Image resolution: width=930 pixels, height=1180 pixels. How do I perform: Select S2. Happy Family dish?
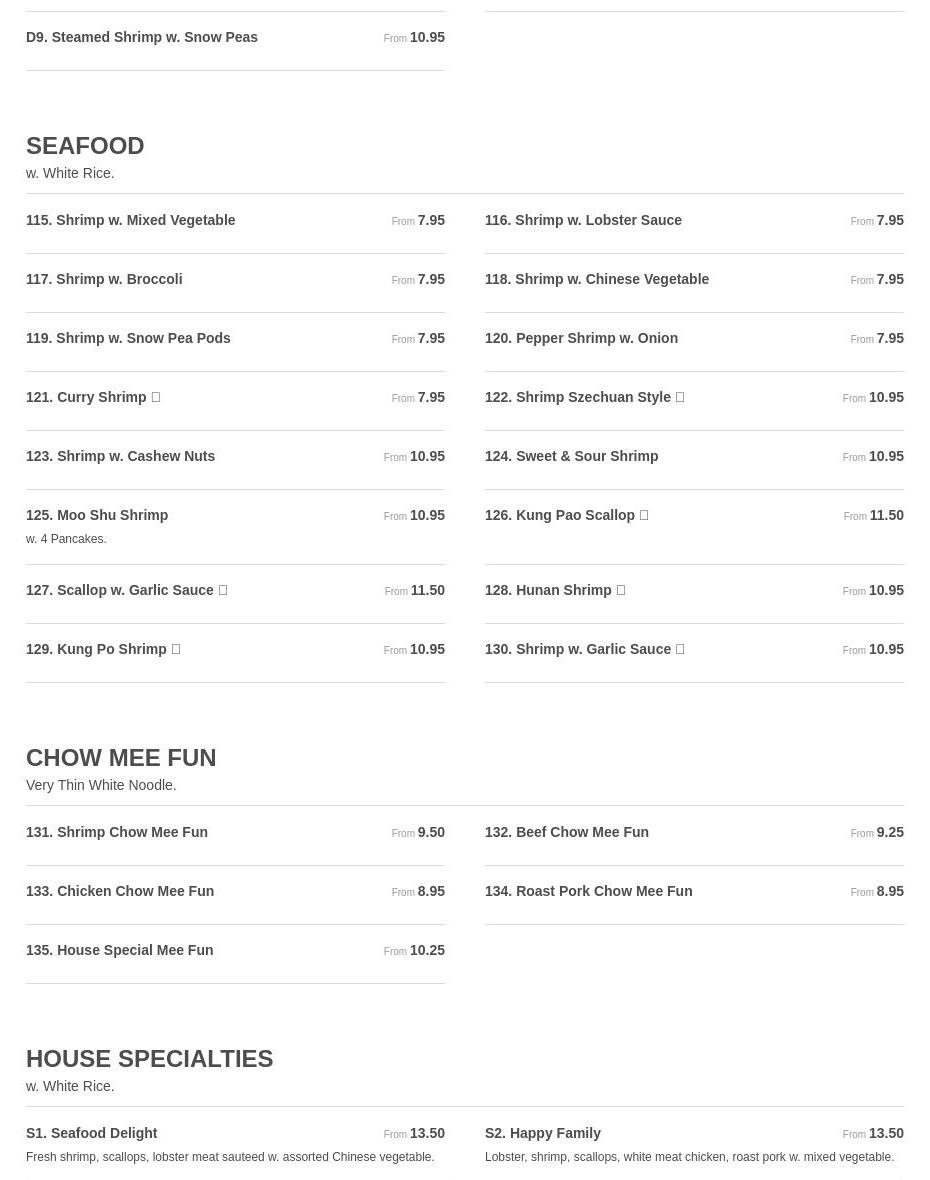(x=694, y=1143)
